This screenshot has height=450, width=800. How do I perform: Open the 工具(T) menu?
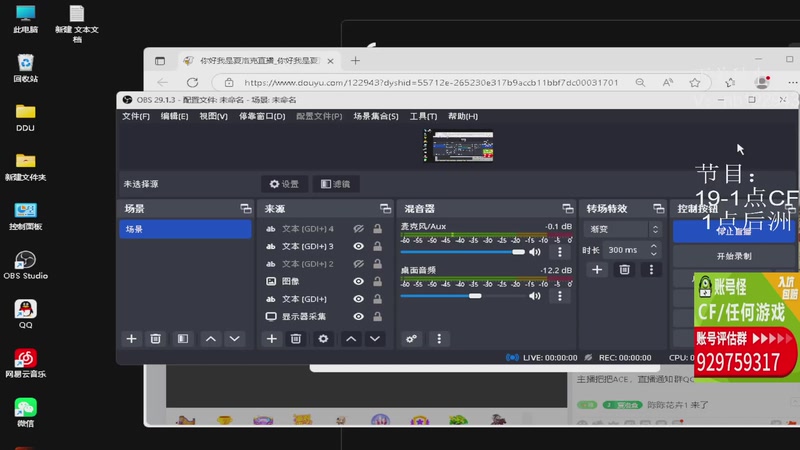coord(423,116)
